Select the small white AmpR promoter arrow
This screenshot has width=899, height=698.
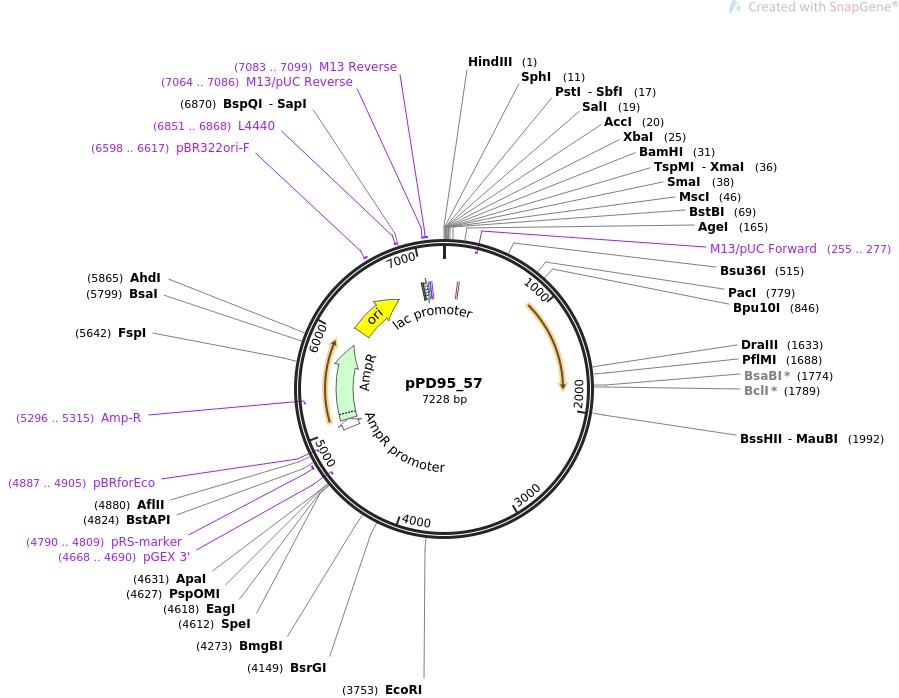[349, 425]
